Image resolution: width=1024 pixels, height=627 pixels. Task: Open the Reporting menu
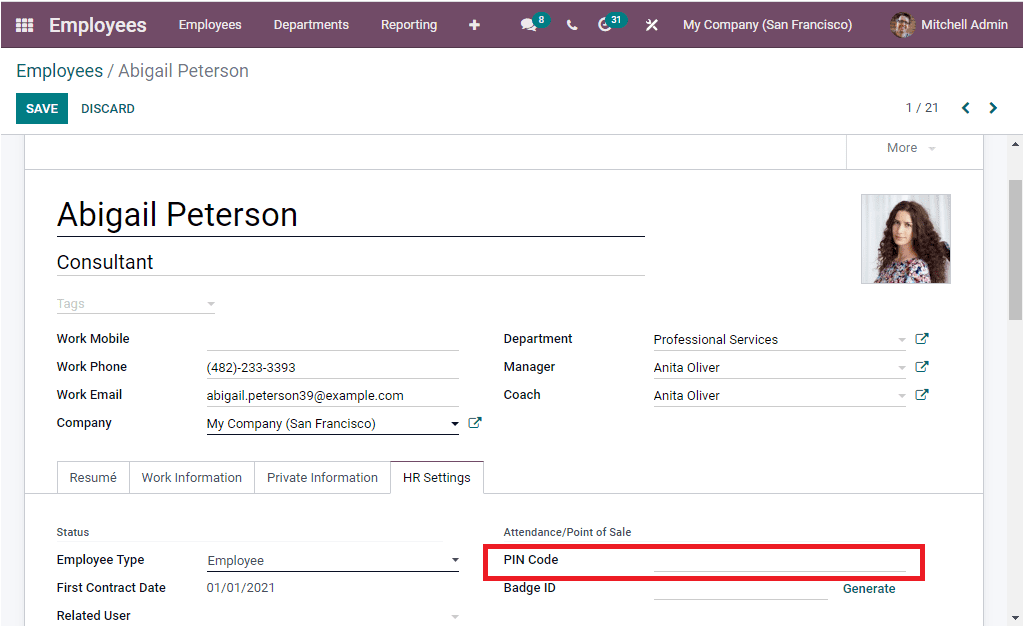tap(409, 24)
